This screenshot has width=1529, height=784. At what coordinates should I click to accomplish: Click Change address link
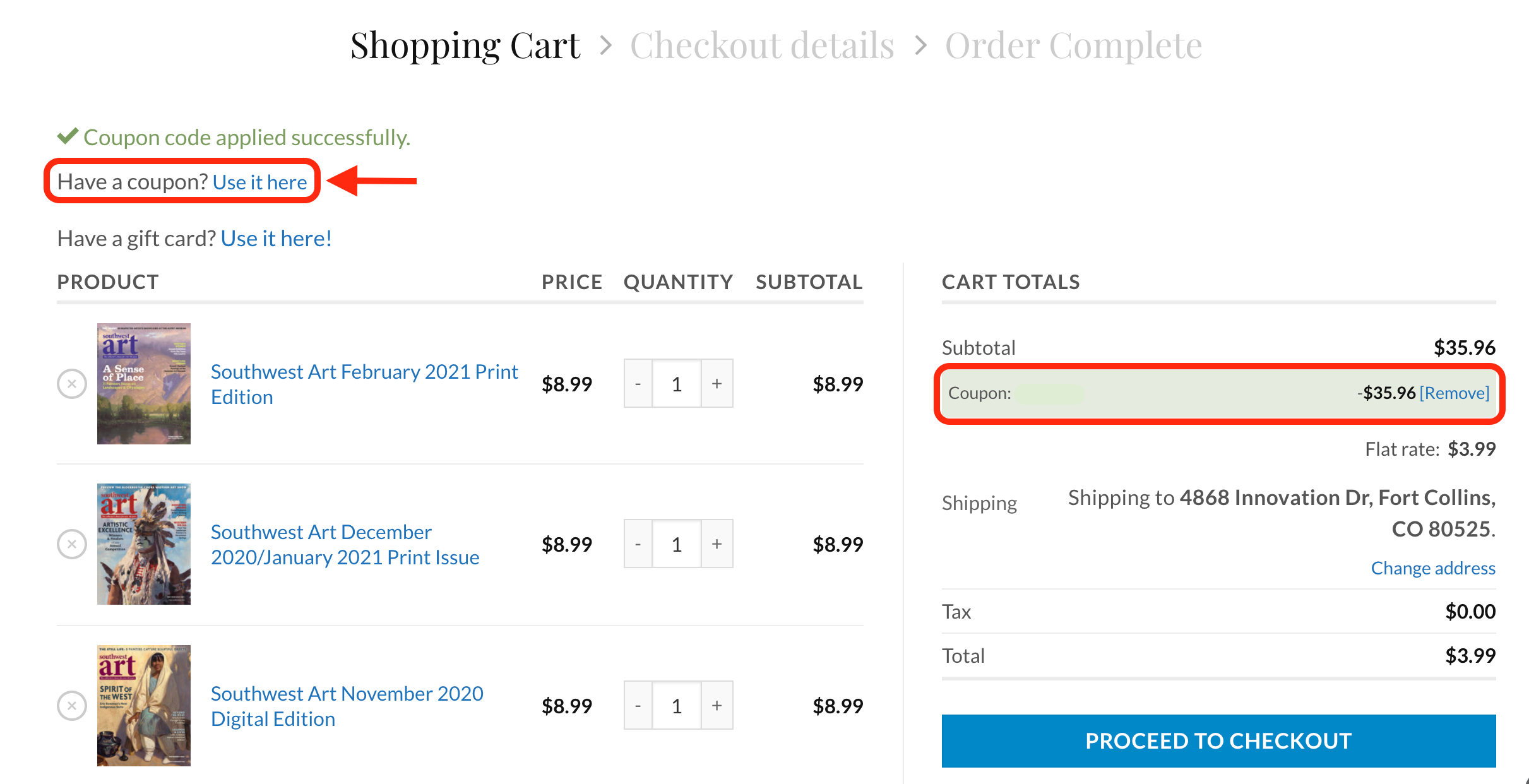tap(1433, 568)
